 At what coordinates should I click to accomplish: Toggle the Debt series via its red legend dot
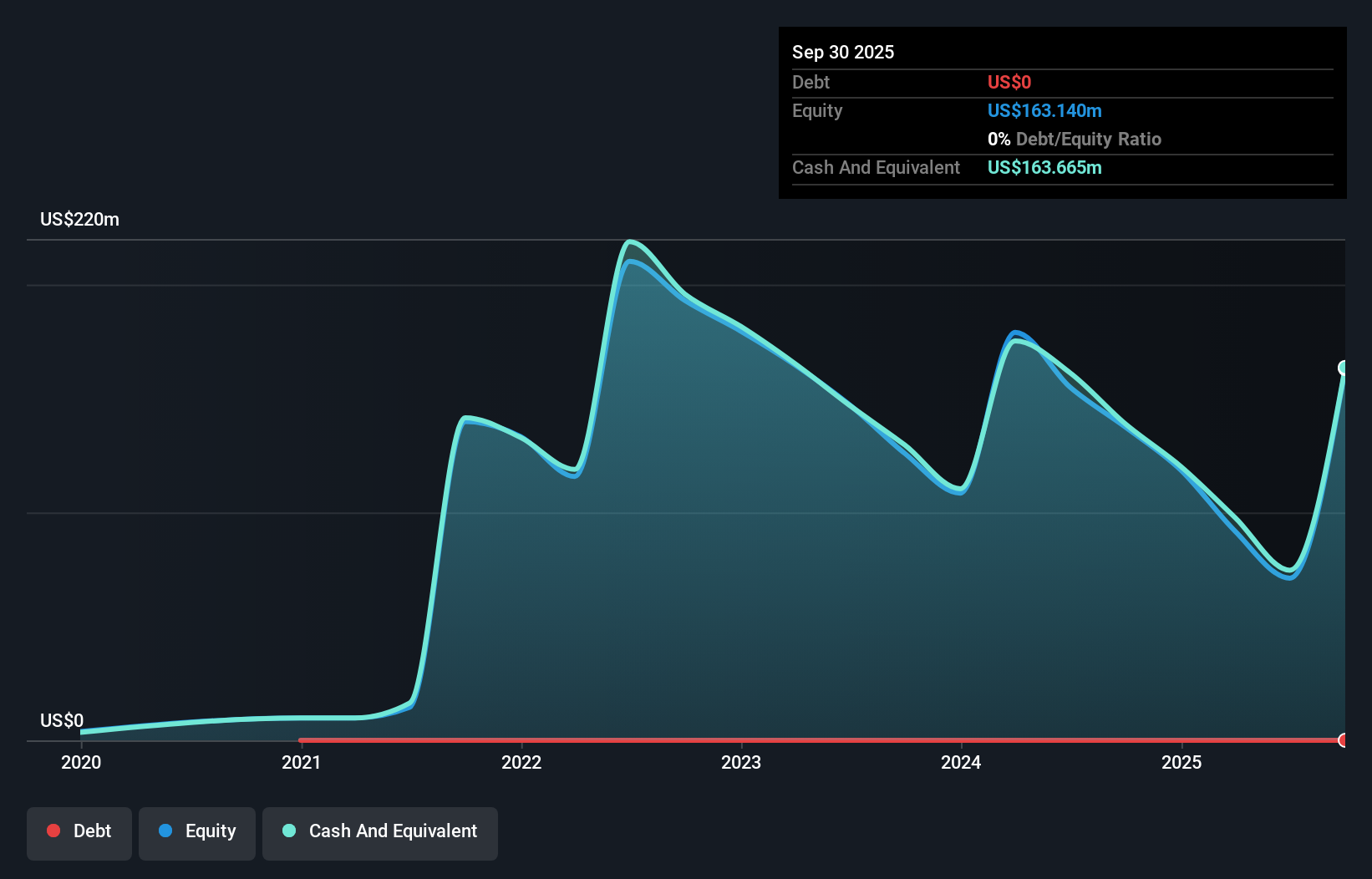[x=53, y=831]
